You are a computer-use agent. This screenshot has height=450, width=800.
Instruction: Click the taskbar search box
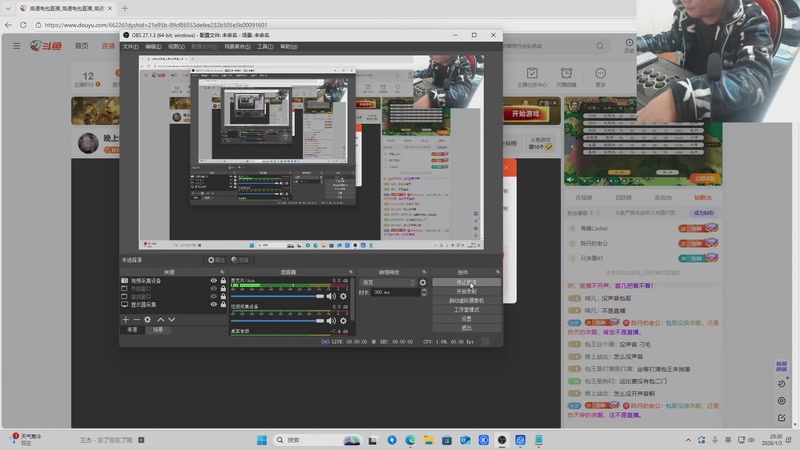[317, 440]
